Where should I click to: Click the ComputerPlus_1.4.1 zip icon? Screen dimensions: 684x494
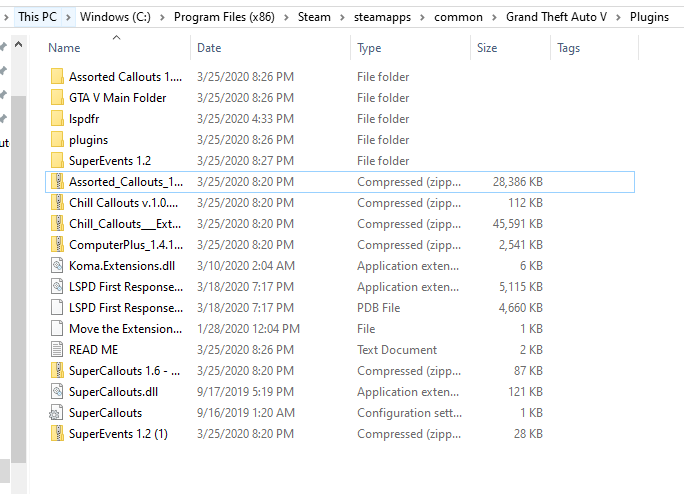click(x=57, y=244)
